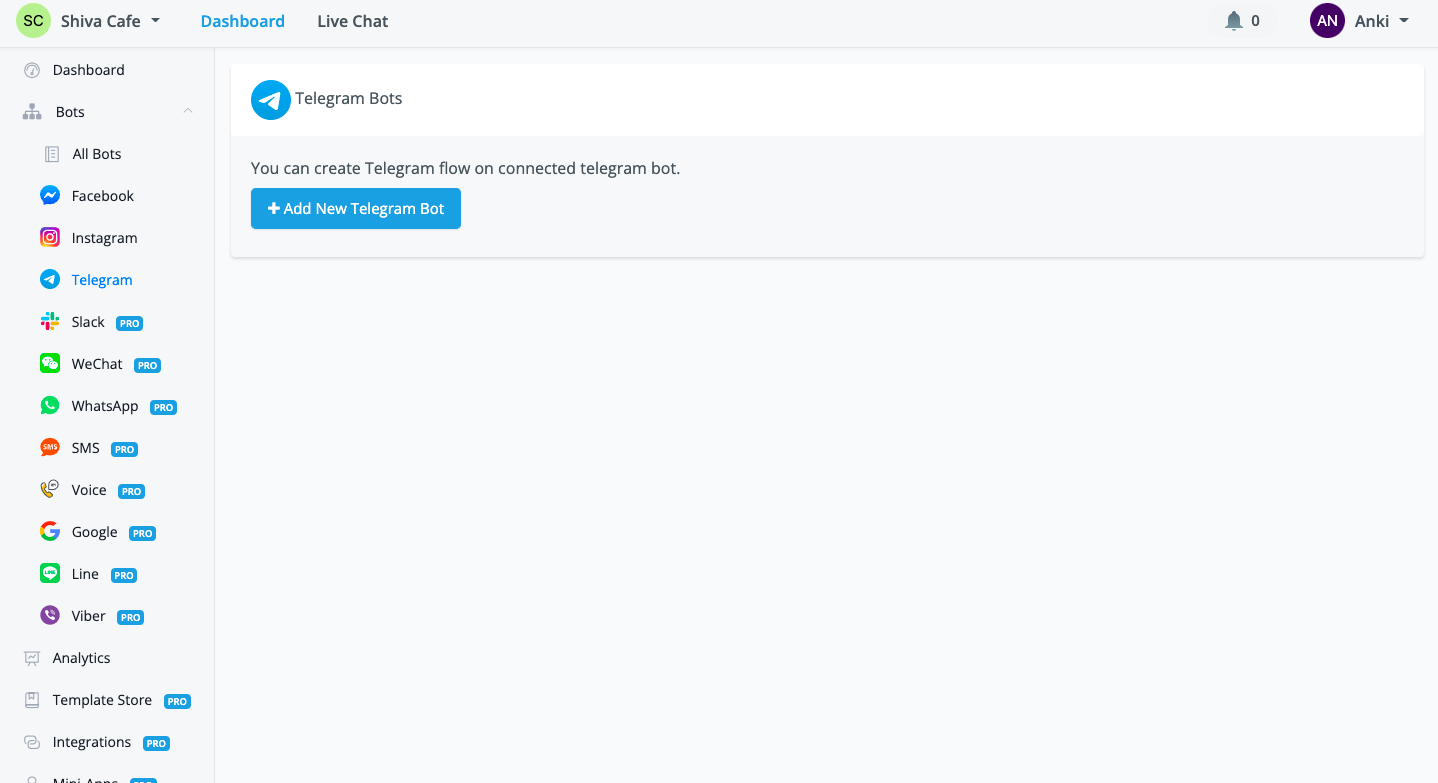
Task: Click the Telegram Bots heading text
Action: 349,98
